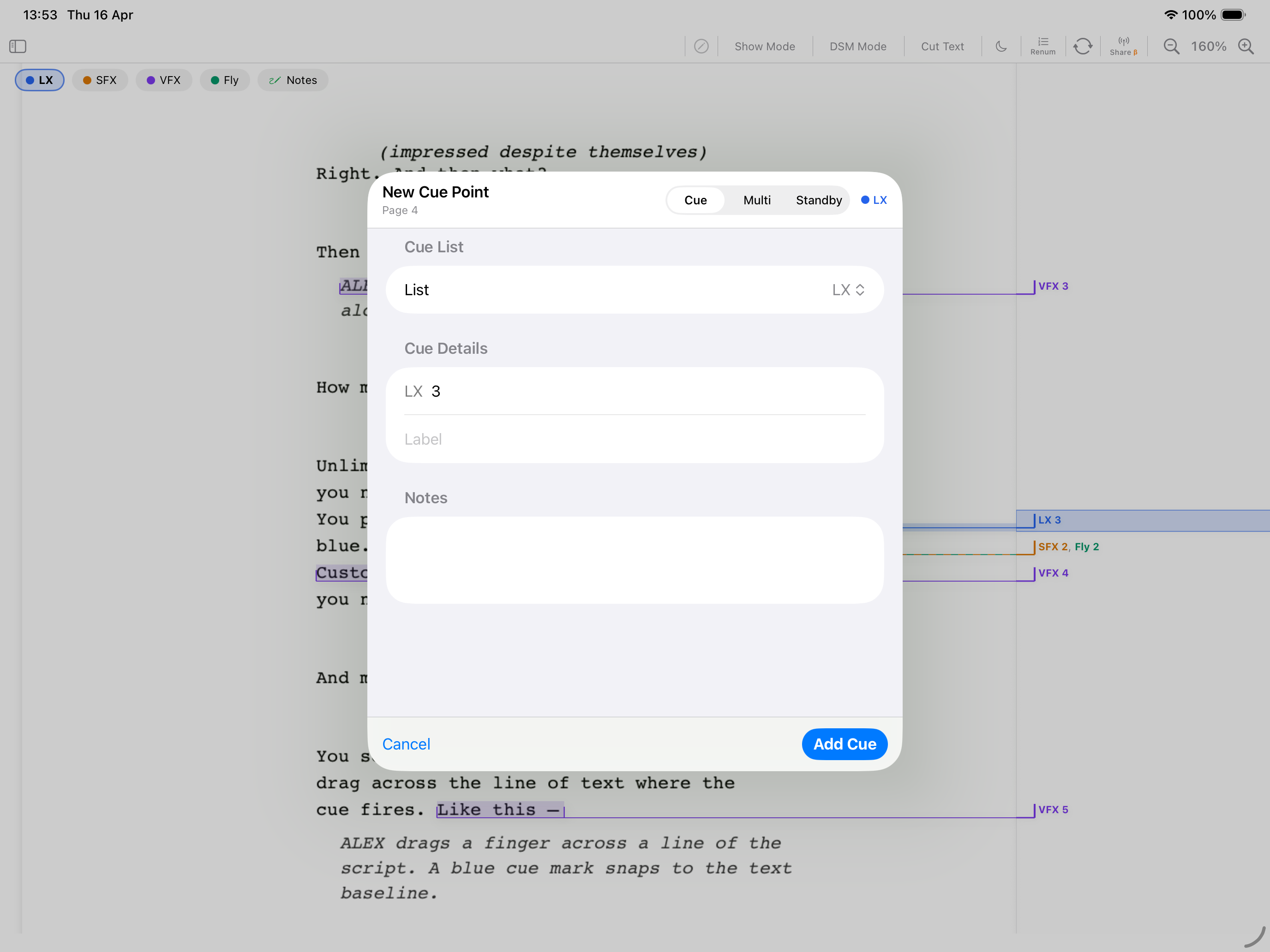This screenshot has width=1270, height=952.
Task: Switch to the Multi tab
Action: click(x=757, y=200)
